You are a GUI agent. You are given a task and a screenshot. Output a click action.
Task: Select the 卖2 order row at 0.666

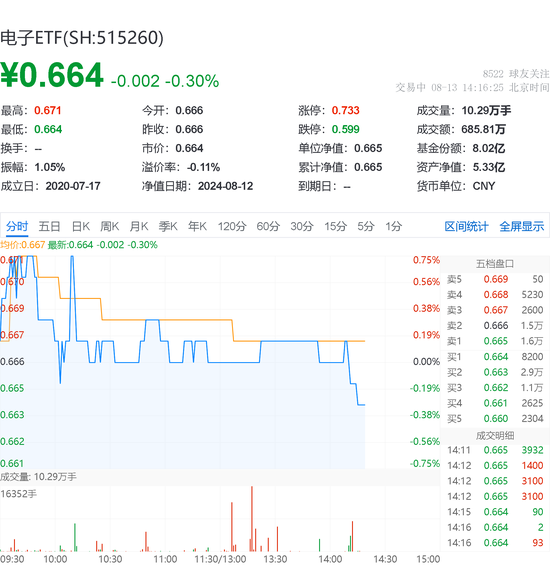point(495,326)
